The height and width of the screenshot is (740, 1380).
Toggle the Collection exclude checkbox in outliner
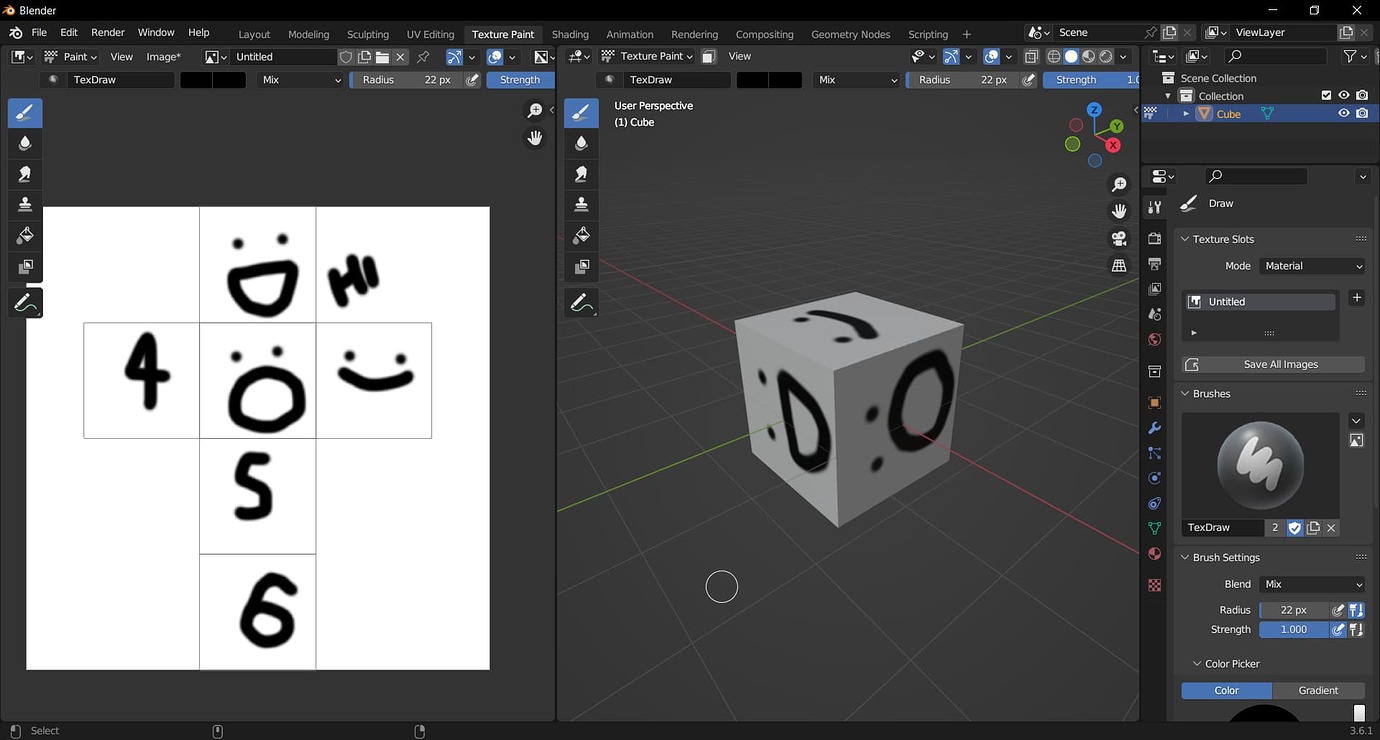coord(1326,96)
